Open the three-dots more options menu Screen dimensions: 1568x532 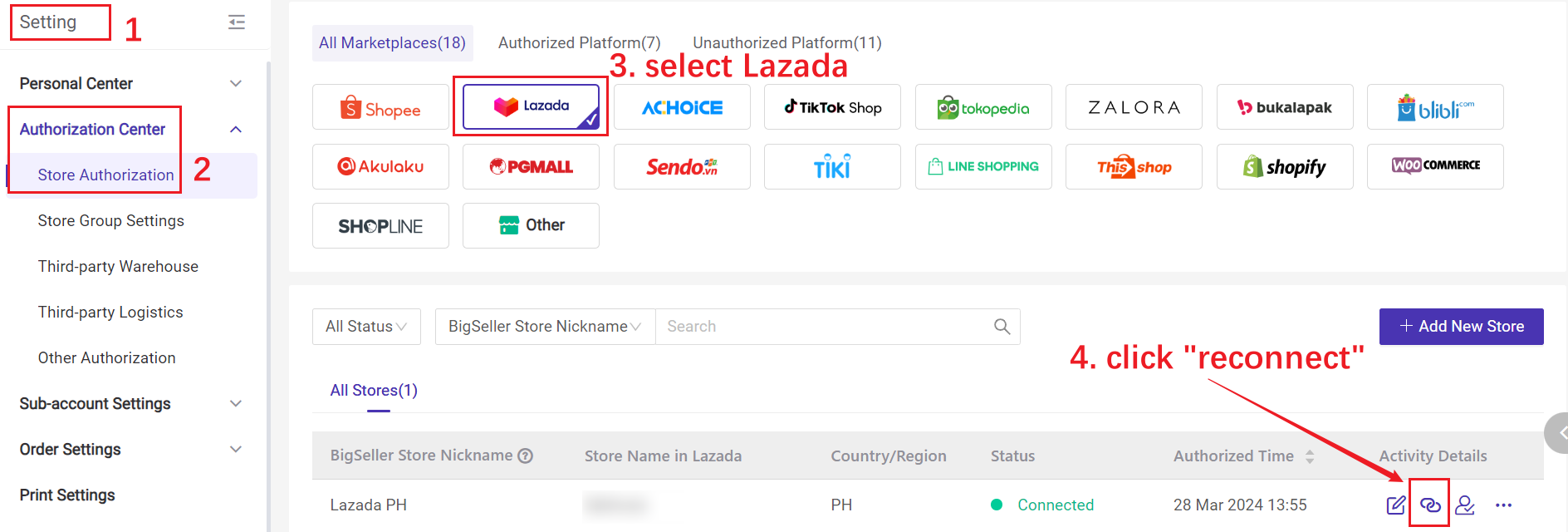[x=1503, y=505]
